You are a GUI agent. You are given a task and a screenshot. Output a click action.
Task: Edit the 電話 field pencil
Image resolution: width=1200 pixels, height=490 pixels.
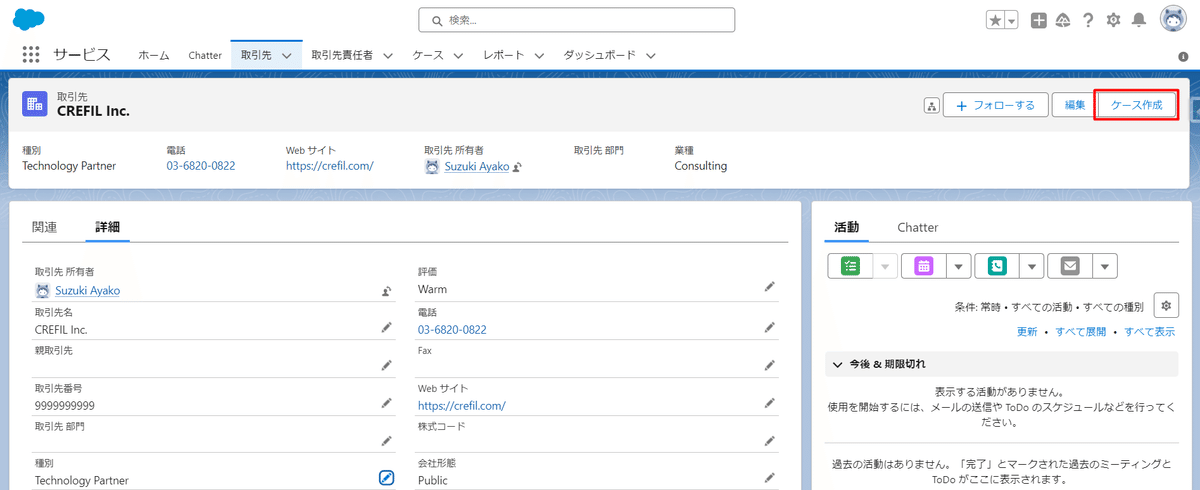click(770, 327)
